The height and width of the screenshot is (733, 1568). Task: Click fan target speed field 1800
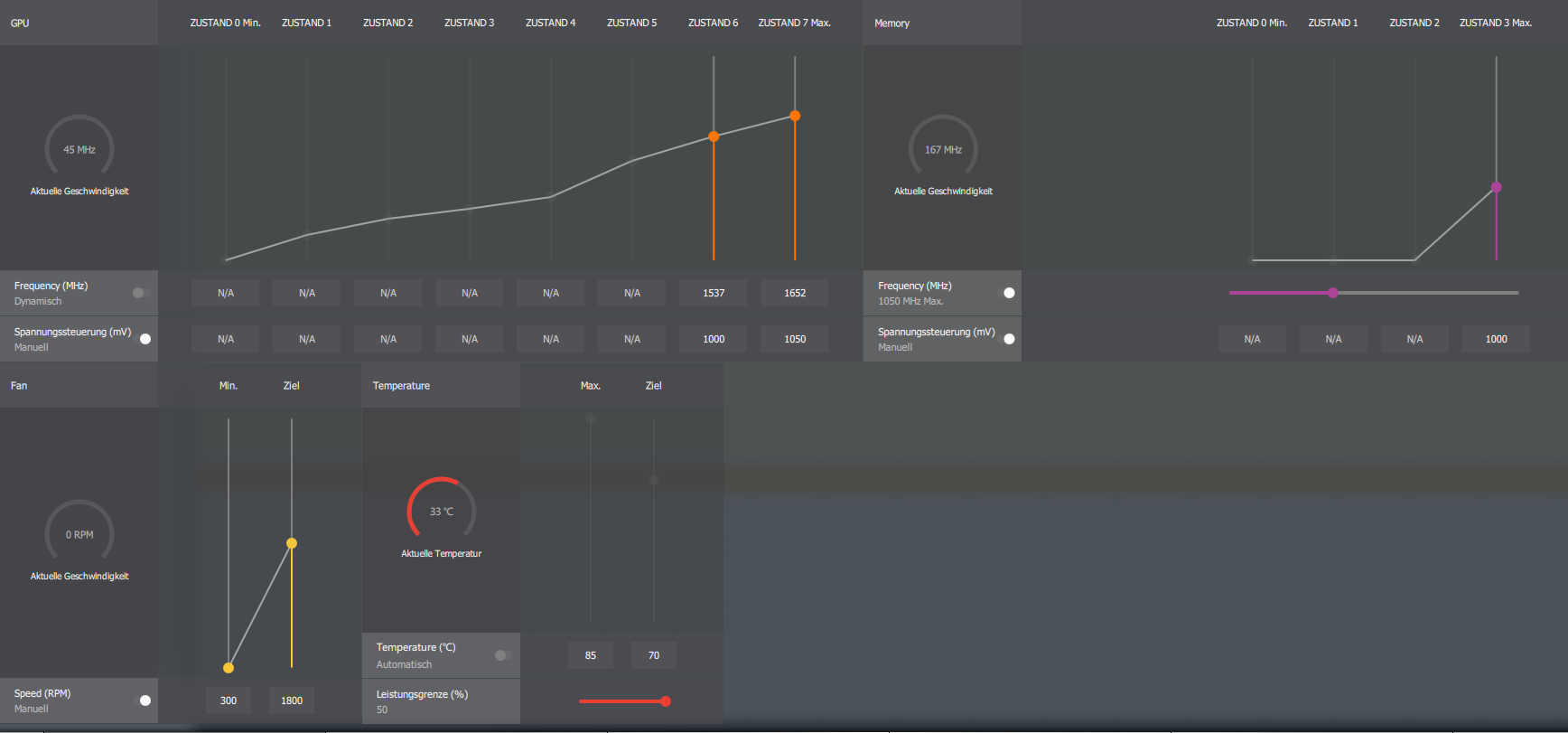(x=292, y=700)
